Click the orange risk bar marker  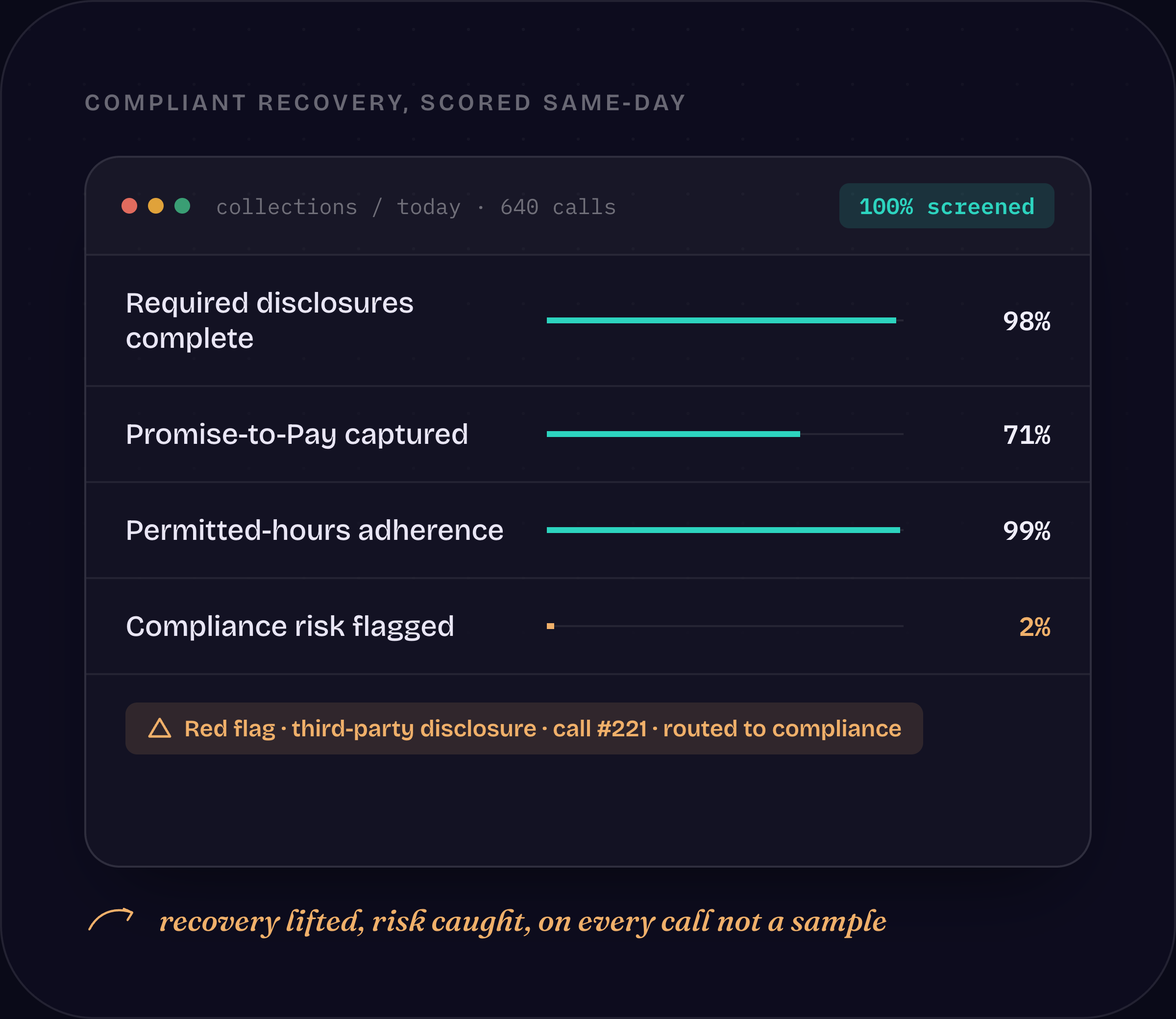(x=550, y=626)
